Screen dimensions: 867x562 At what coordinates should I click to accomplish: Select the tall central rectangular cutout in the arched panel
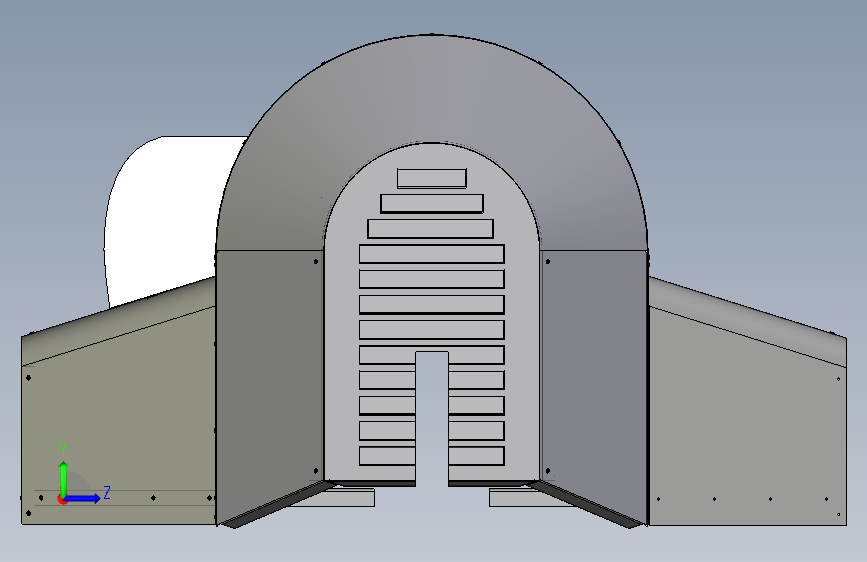[432, 420]
